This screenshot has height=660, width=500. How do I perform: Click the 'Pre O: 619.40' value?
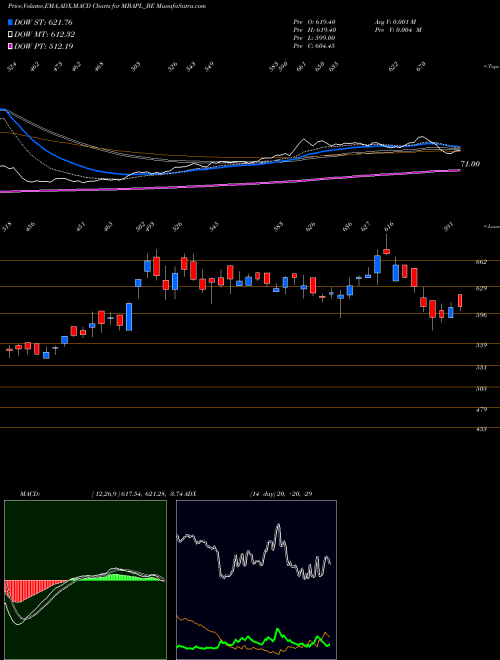tap(314, 22)
